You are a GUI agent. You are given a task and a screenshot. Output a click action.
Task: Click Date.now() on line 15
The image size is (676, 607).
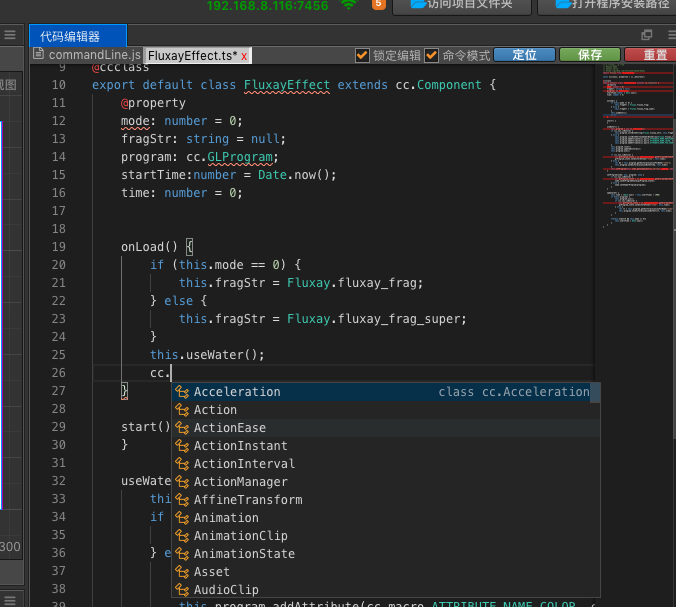coord(294,175)
